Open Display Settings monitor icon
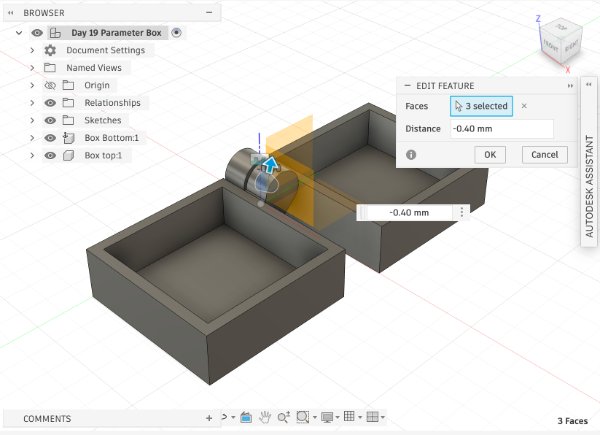Screen dimensions: 600x435 (x=328, y=417)
